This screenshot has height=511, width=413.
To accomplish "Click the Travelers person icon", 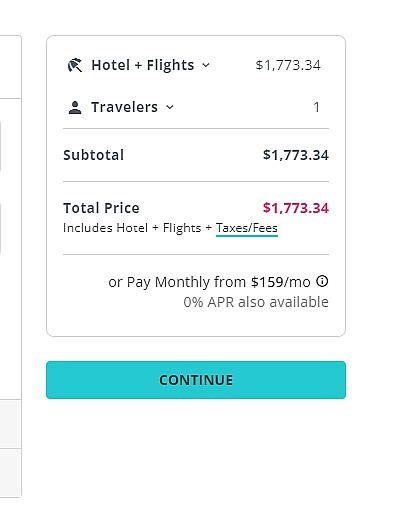I will pyautogui.click(x=75, y=108).
